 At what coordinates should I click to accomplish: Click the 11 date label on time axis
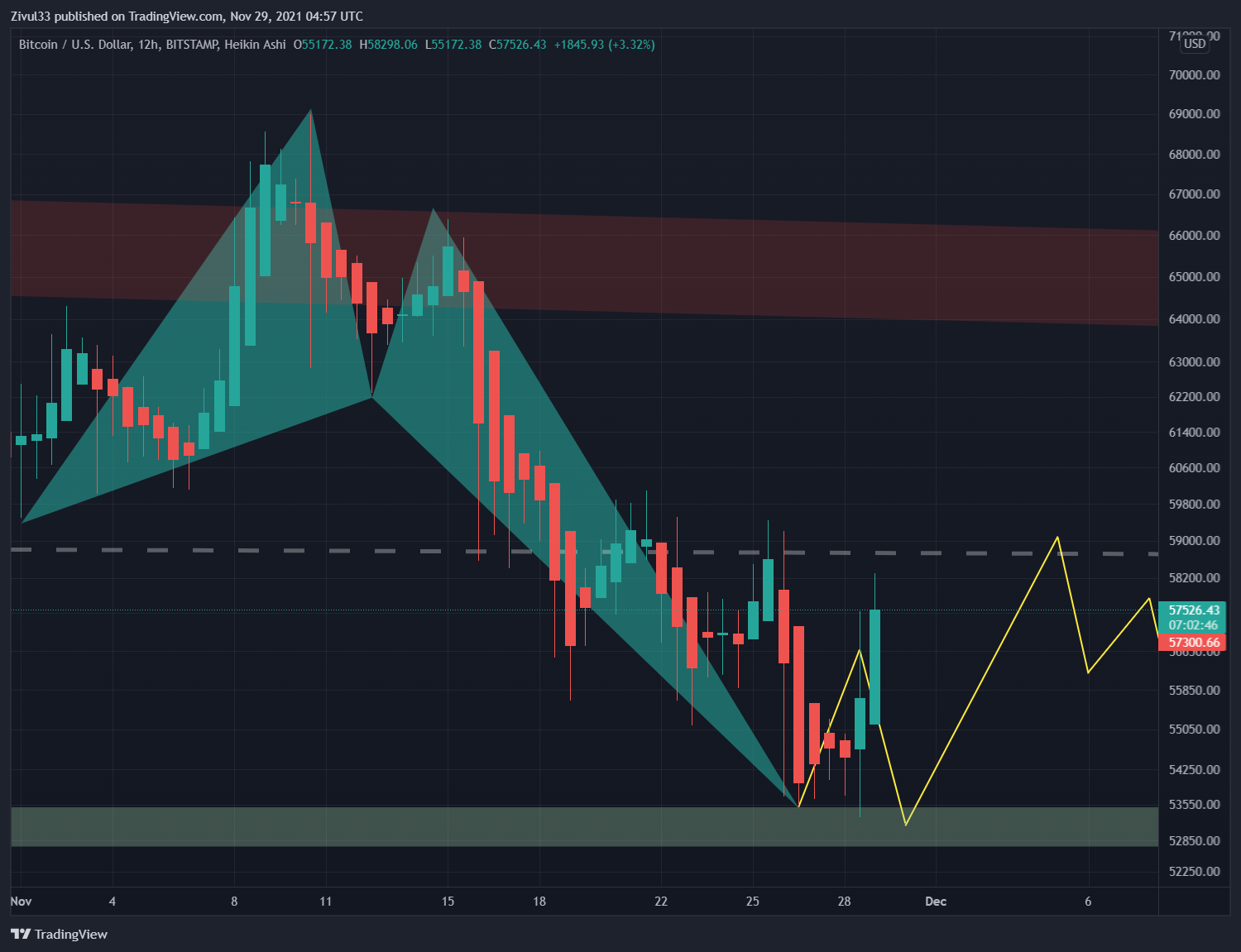(x=326, y=902)
